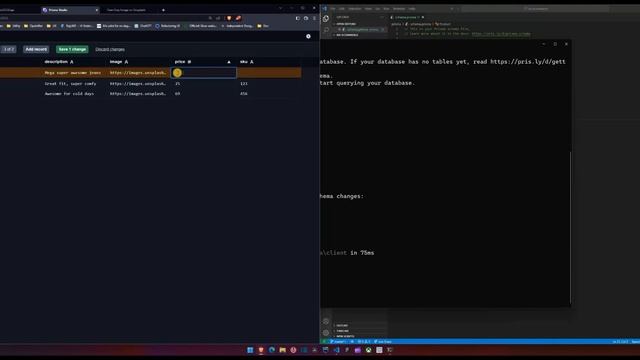The image size is (640, 360).
Task: Click Discard changes link
Action: (x=110, y=49)
